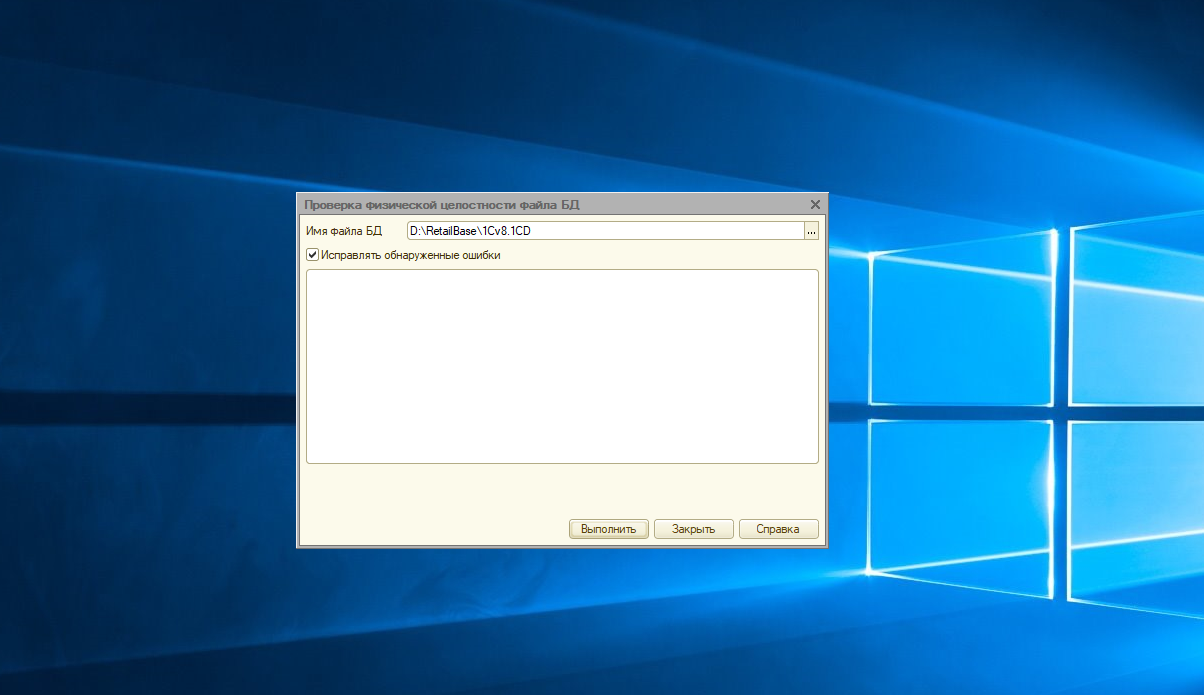Click the 'Имя файла БД' field label
The height and width of the screenshot is (695, 1204).
point(344,231)
